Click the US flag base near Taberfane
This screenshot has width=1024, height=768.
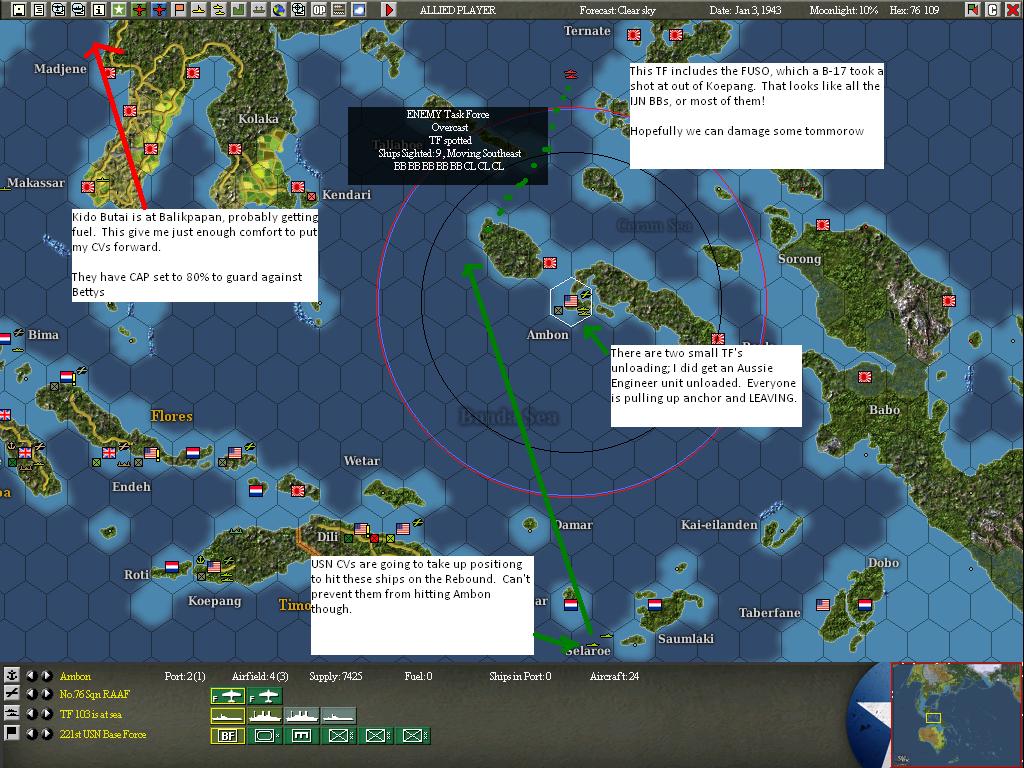823,605
